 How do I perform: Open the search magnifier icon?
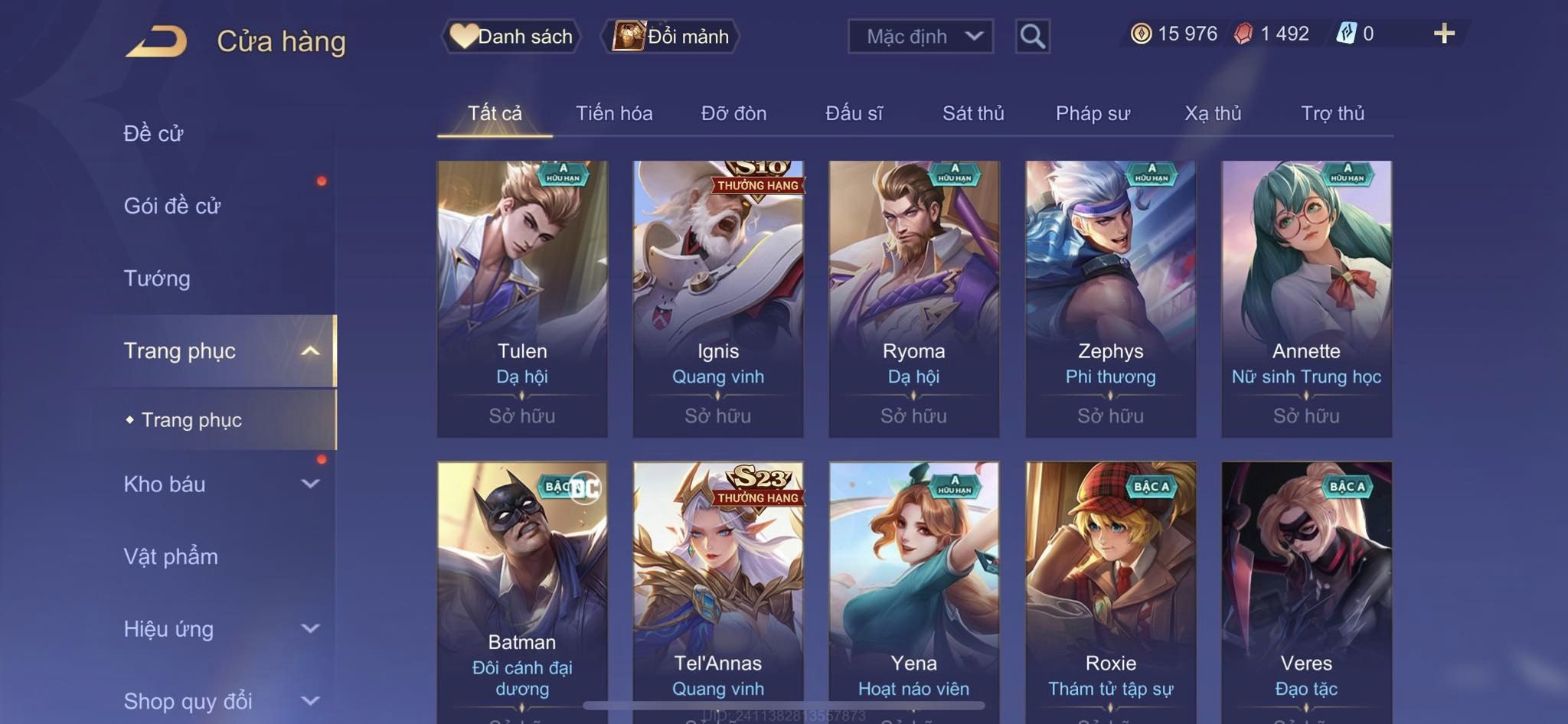pyautogui.click(x=1032, y=36)
